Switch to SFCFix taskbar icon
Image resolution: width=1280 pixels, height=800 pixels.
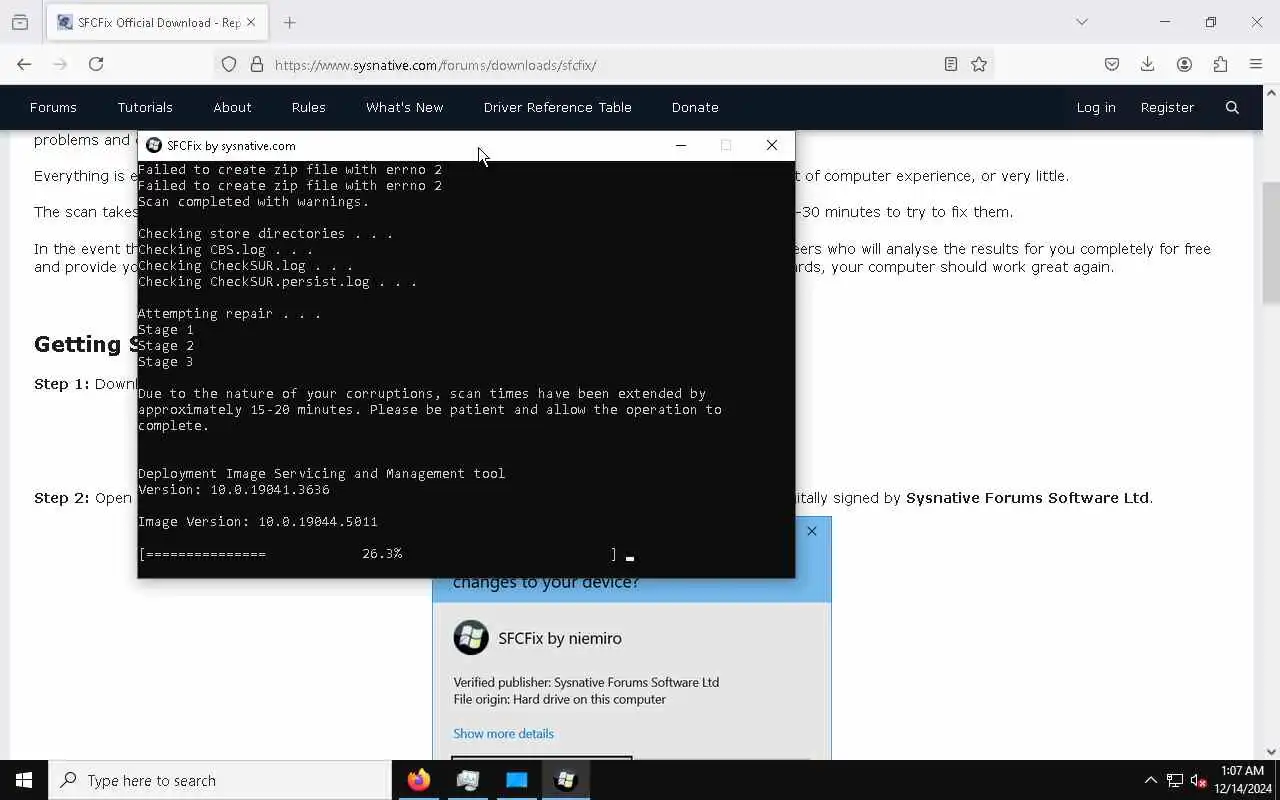point(566,780)
